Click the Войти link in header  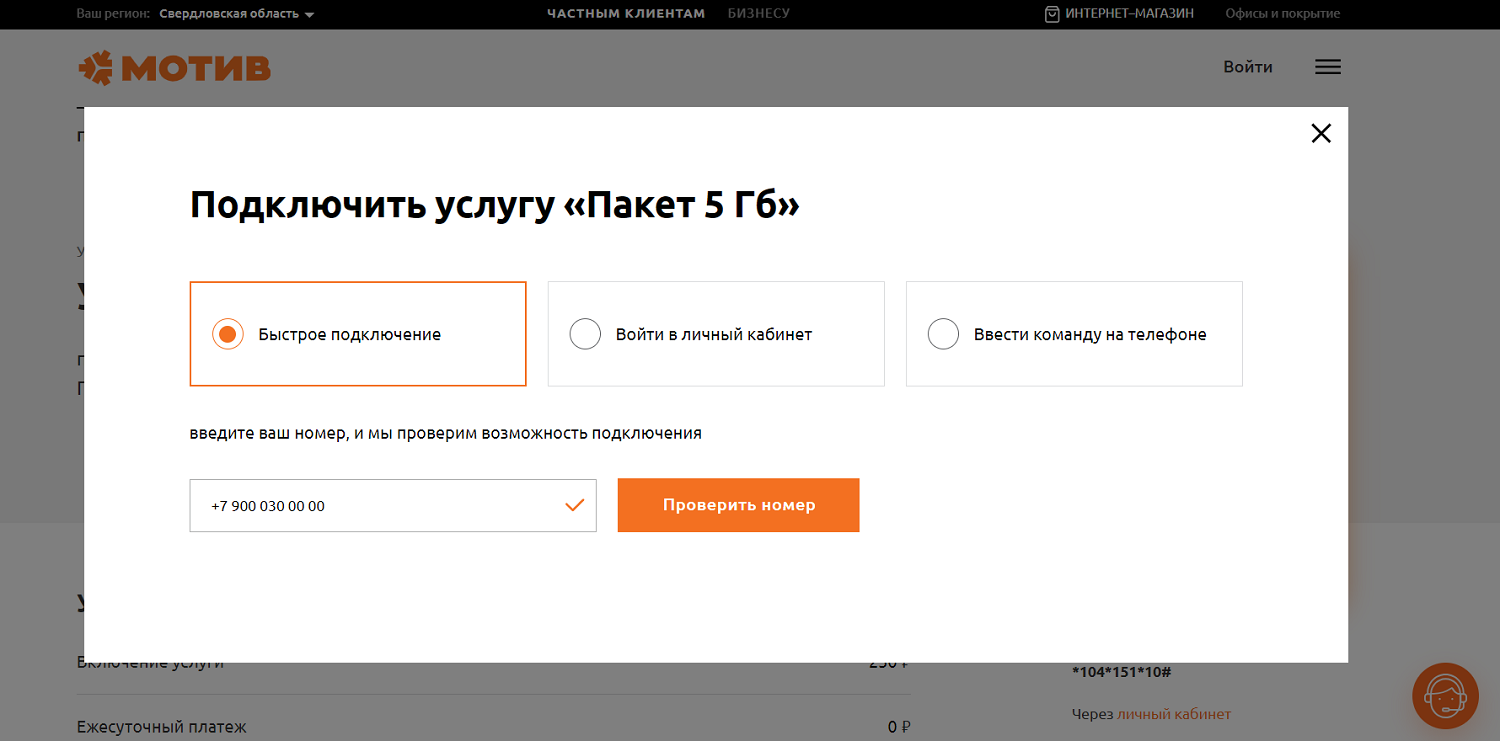point(1248,67)
